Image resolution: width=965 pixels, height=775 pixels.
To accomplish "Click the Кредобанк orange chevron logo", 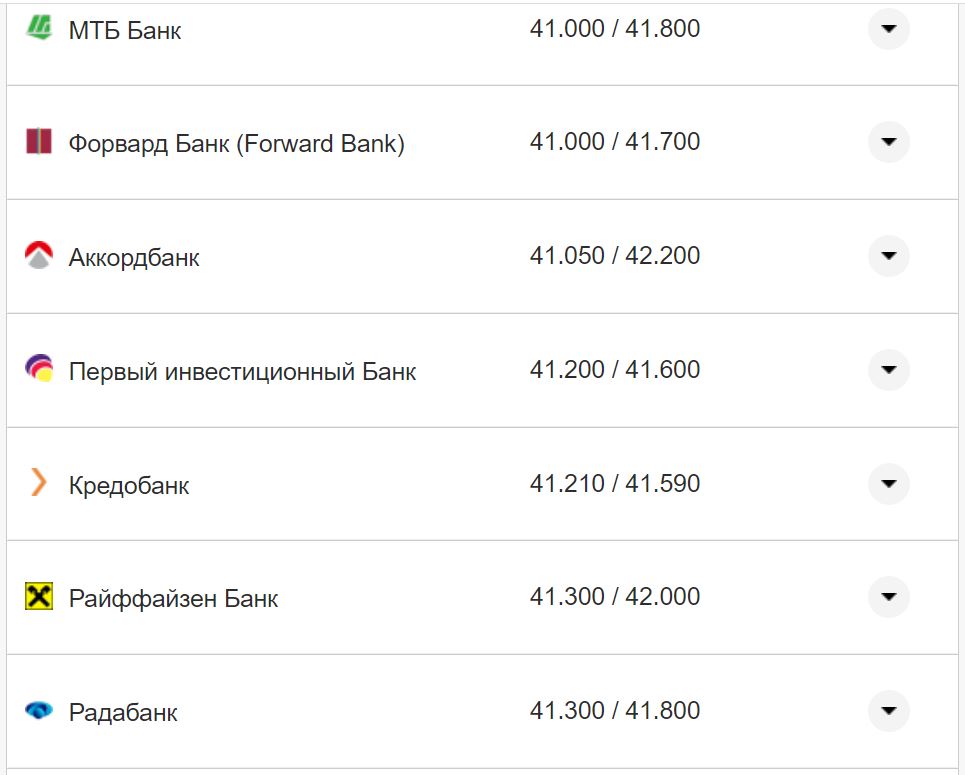I will (x=38, y=484).
